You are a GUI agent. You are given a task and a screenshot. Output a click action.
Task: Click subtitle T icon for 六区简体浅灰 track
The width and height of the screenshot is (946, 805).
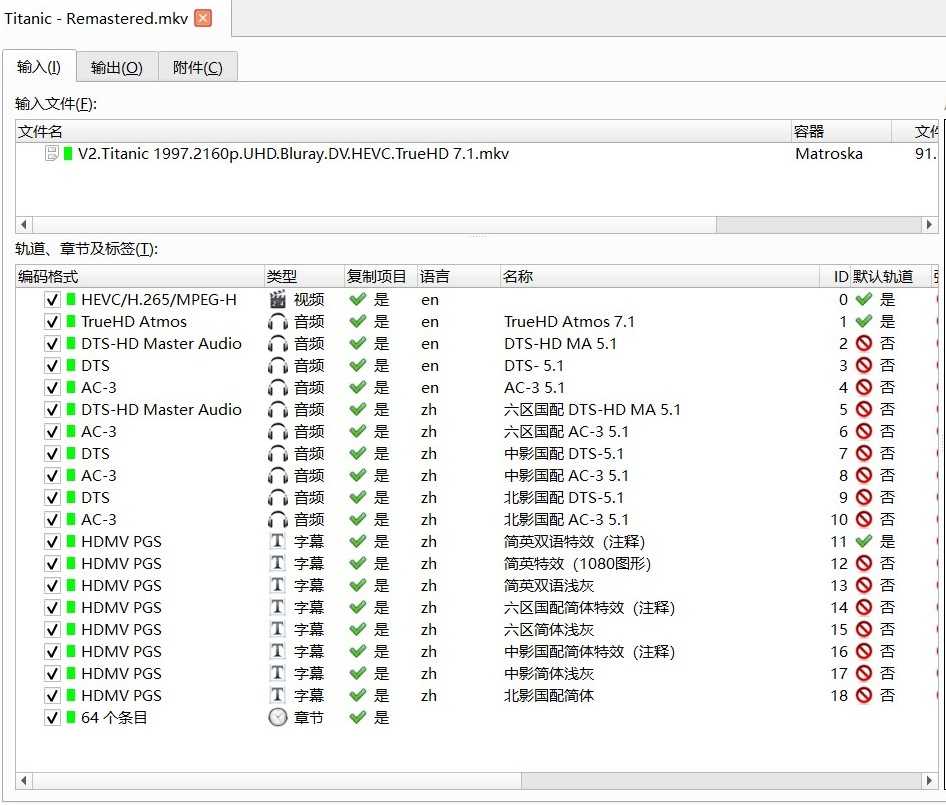[x=278, y=629]
